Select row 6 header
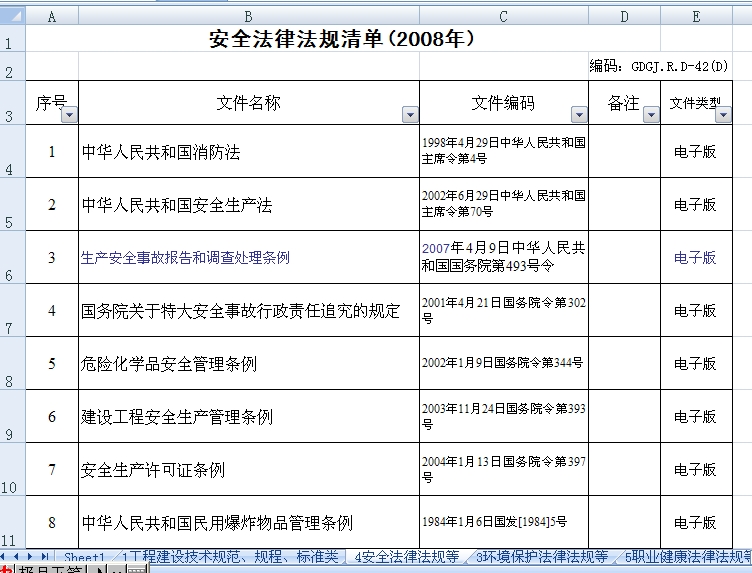 pyautogui.click(x=12, y=257)
